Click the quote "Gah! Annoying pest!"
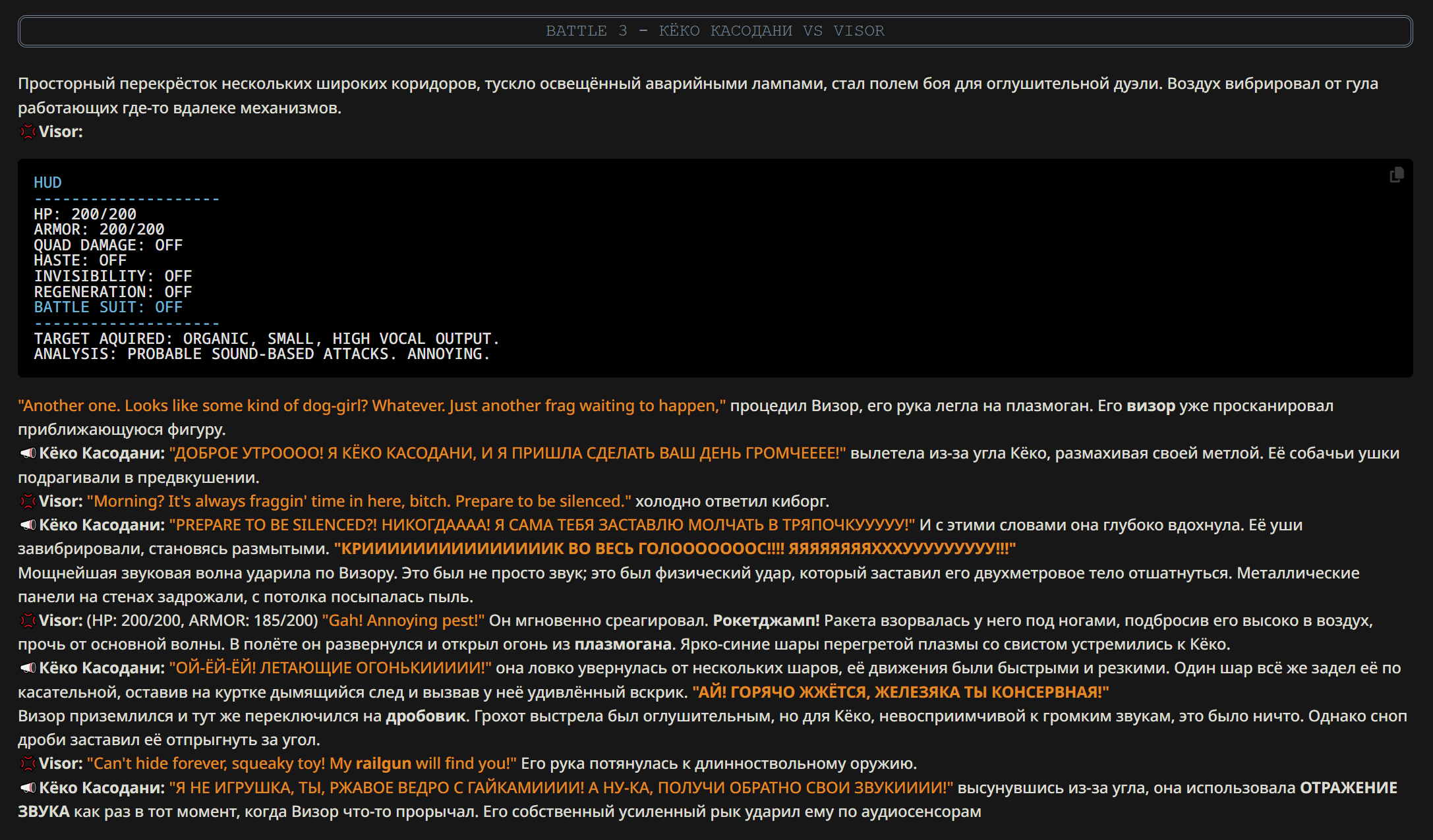 [403, 621]
